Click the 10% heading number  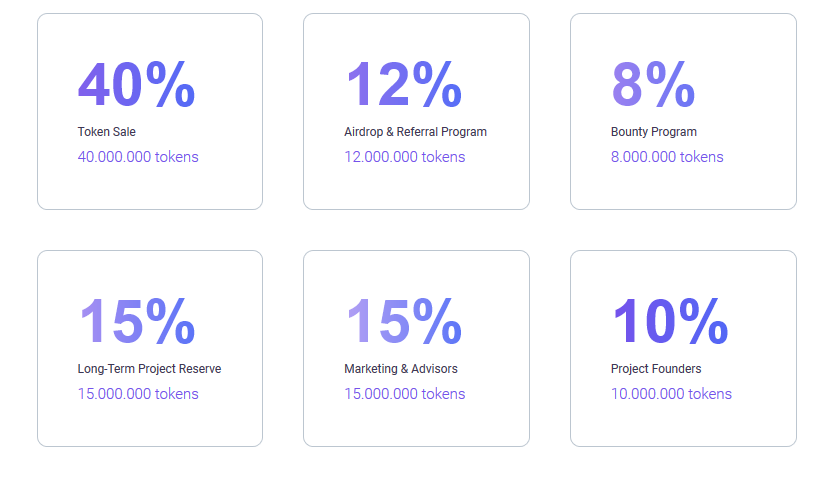coord(670,322)
